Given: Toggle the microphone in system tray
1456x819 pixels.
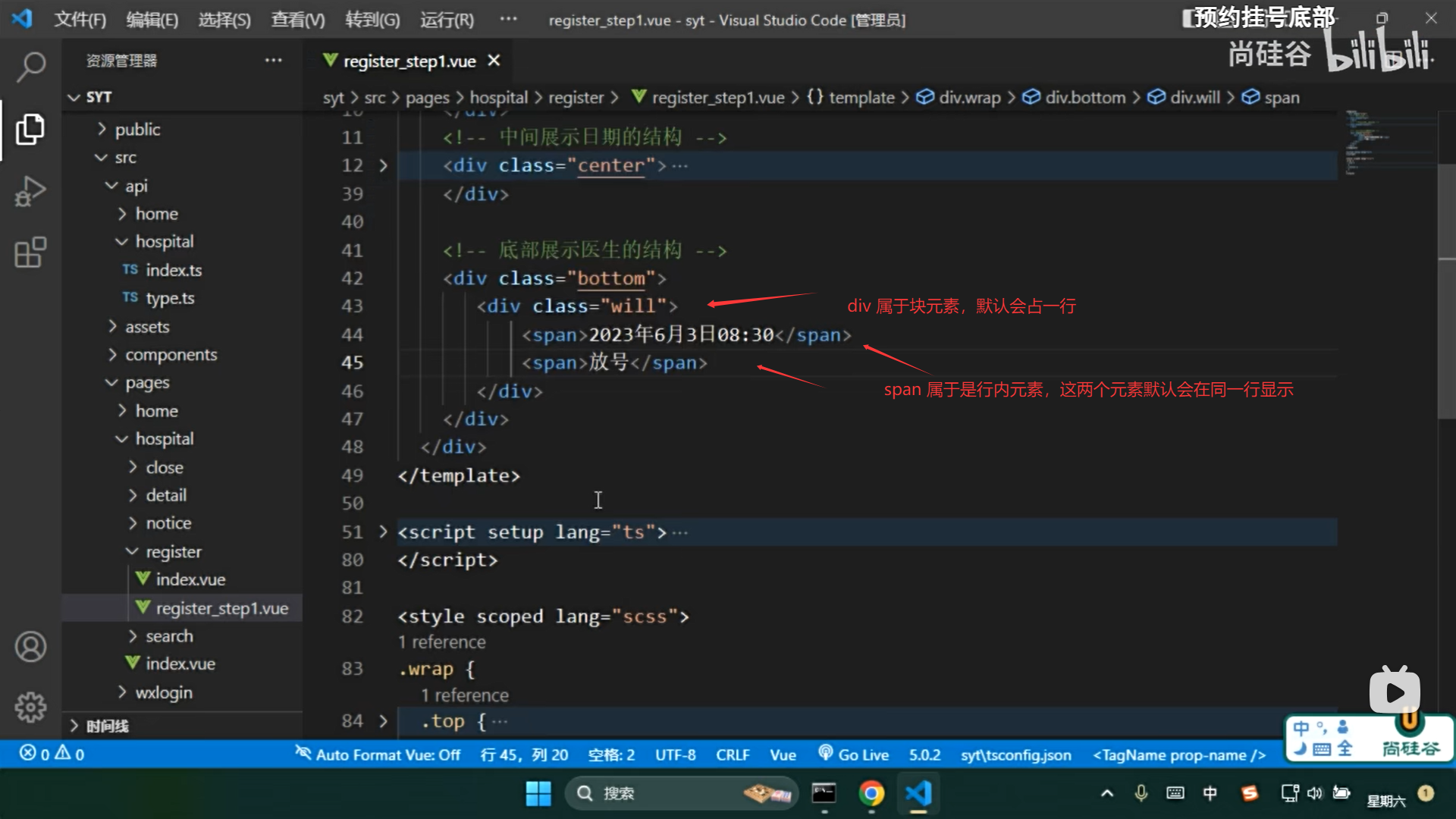Looking at the screenshot, I should [1141, 793].
